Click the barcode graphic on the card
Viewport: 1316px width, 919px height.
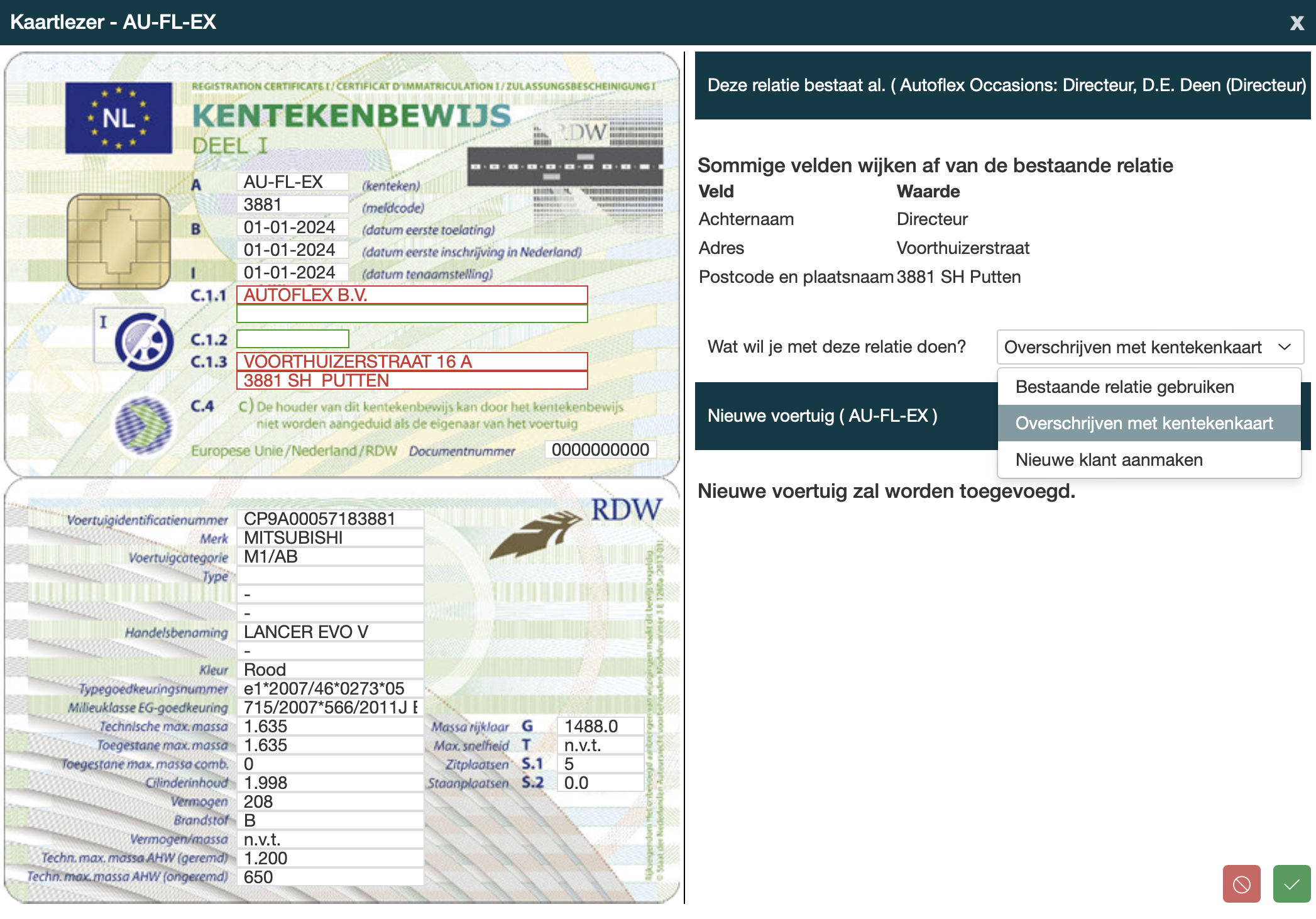(566, 166)
